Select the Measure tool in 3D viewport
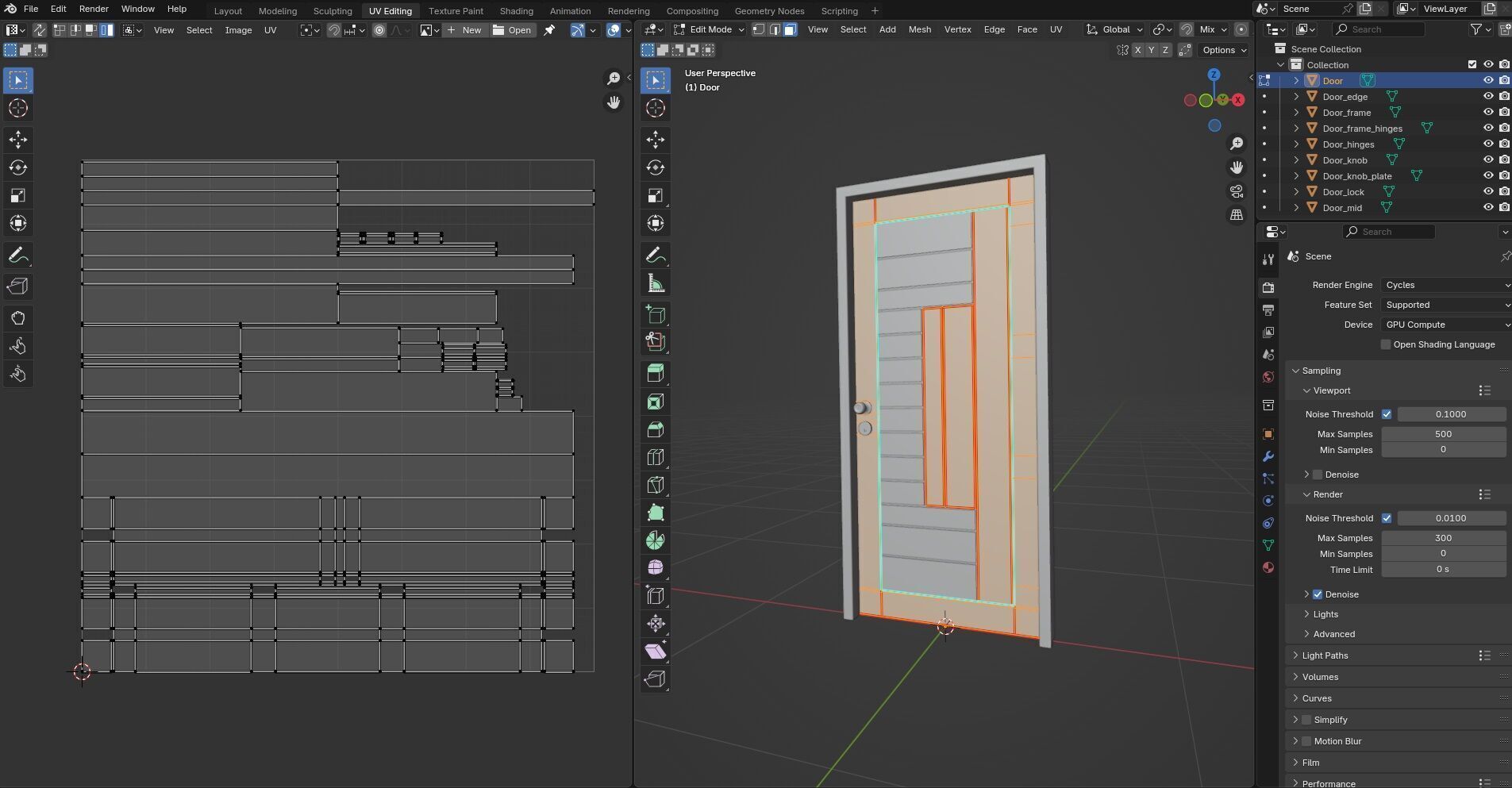The height and width of the screenshot is (788, 1512). point(656,283)
